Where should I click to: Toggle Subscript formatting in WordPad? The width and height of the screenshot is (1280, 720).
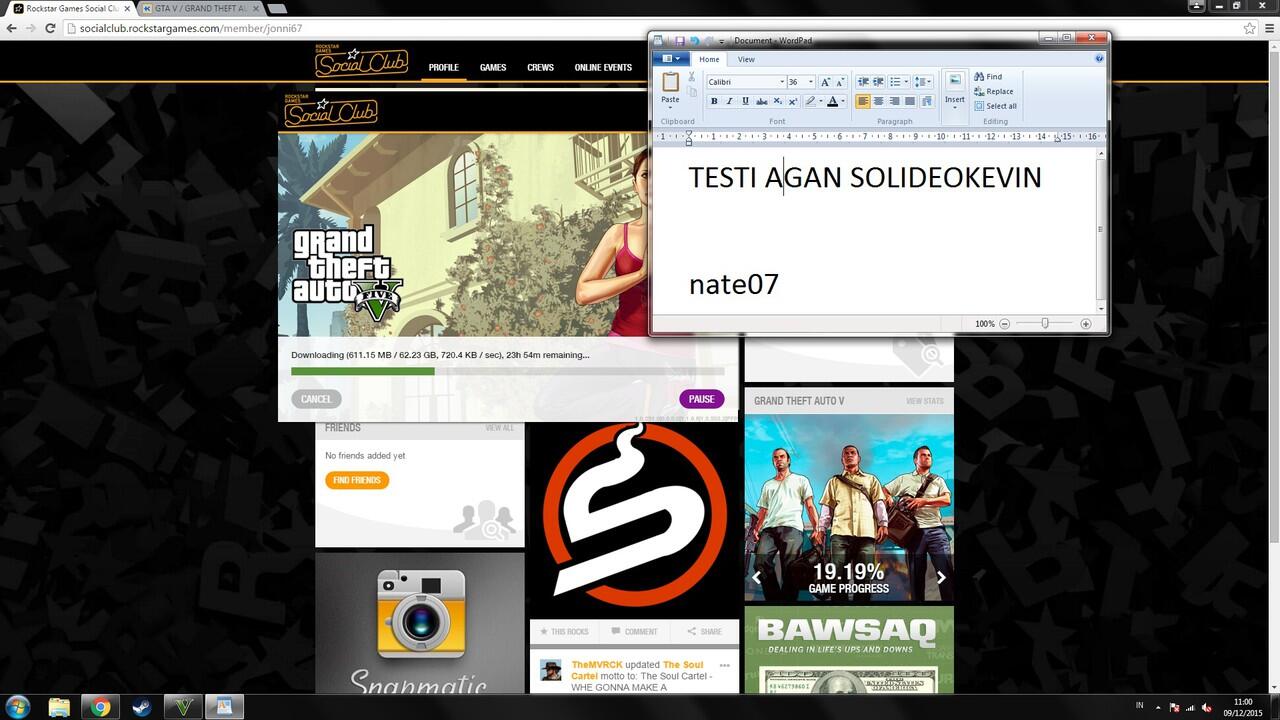pyautogui.click(x=778, y=101)
